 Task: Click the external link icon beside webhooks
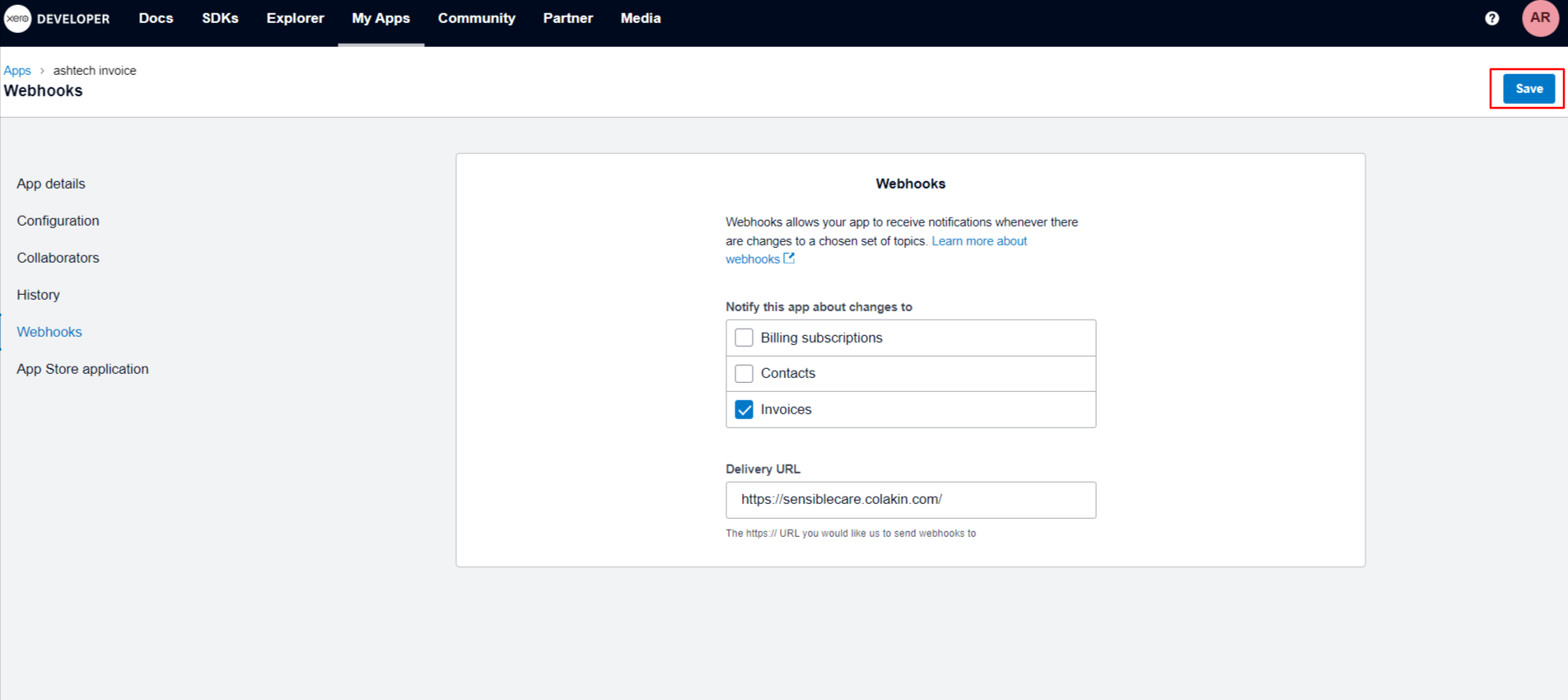tap(789, 259)
